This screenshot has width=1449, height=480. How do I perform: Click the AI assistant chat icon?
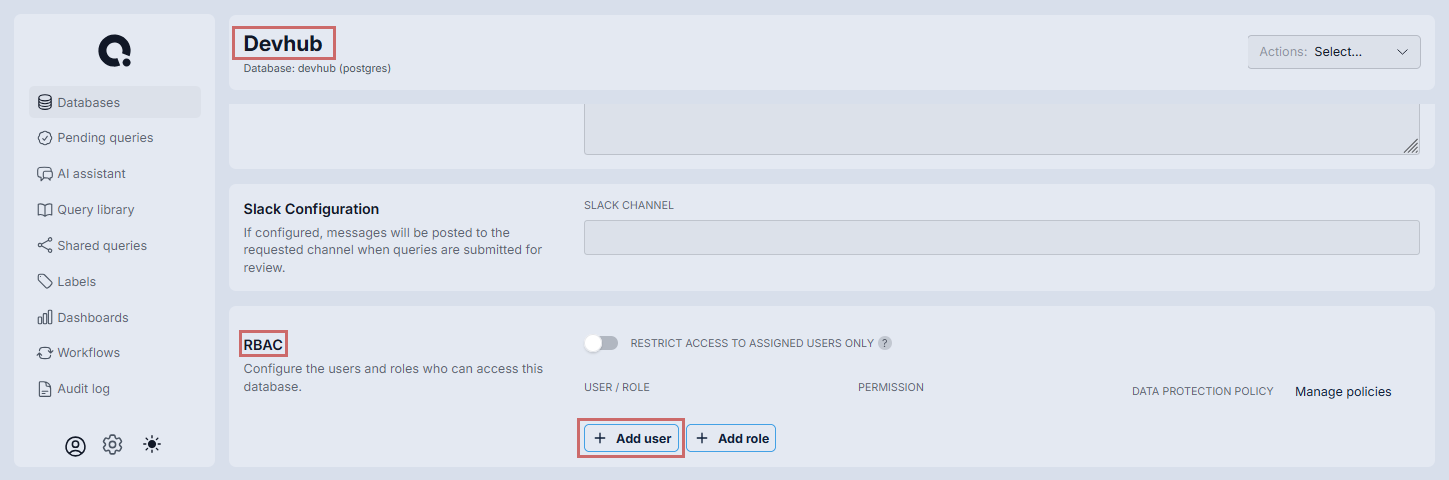[45, 174]
